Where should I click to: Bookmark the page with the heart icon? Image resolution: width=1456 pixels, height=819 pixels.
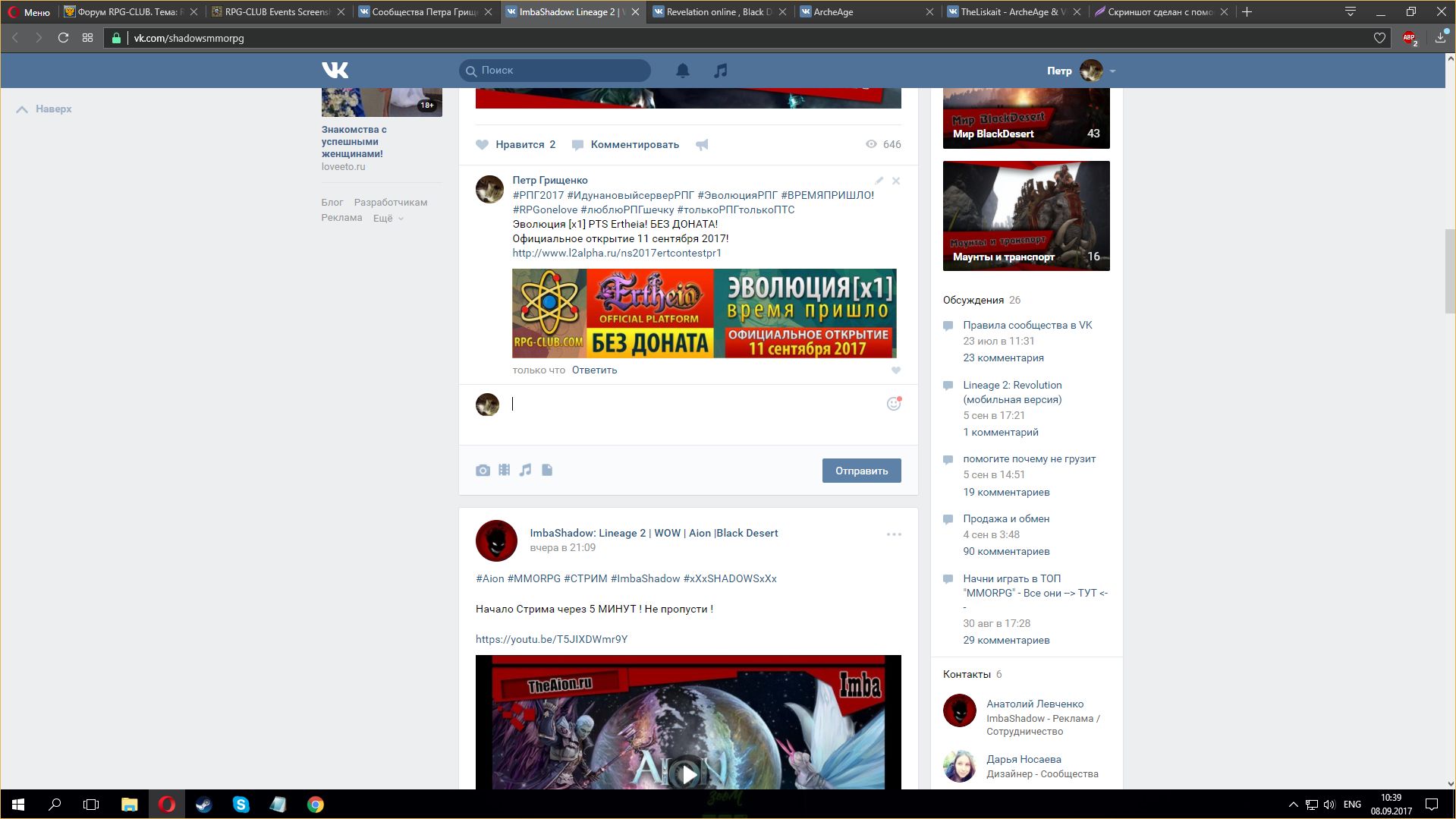tap(1379, 38)
